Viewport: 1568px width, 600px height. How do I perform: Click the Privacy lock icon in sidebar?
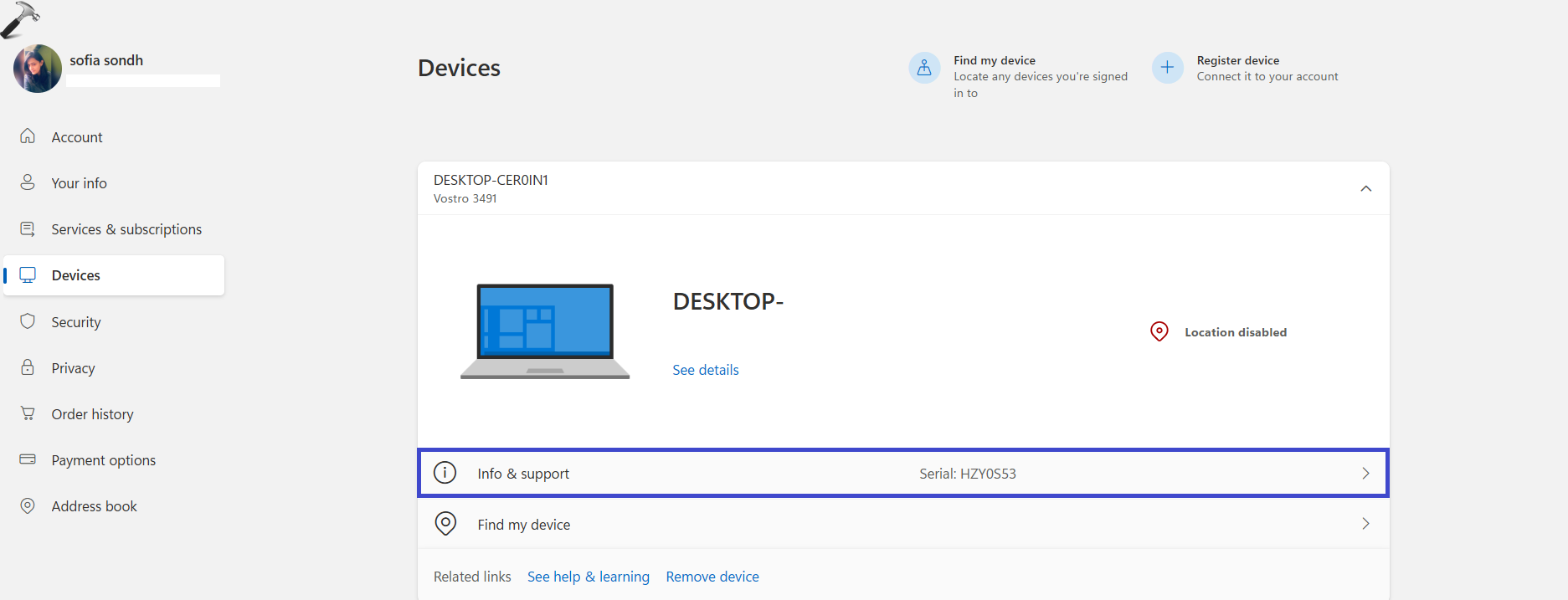point(28,367)
